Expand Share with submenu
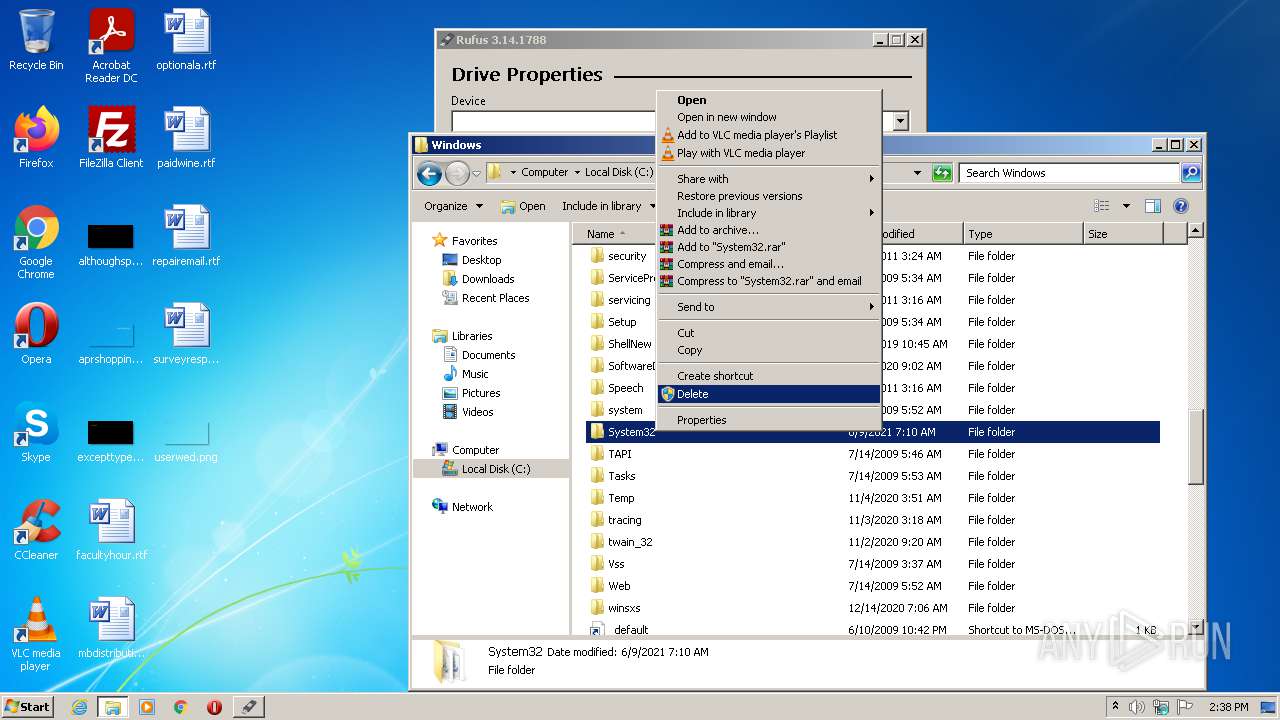This screenshot has height=720, width=1280. [x=769, y=179]
